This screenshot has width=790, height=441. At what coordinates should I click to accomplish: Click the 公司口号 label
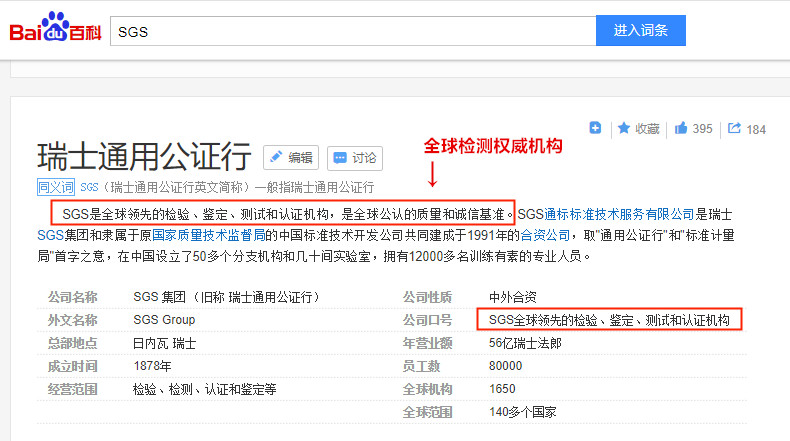(427, 320)
